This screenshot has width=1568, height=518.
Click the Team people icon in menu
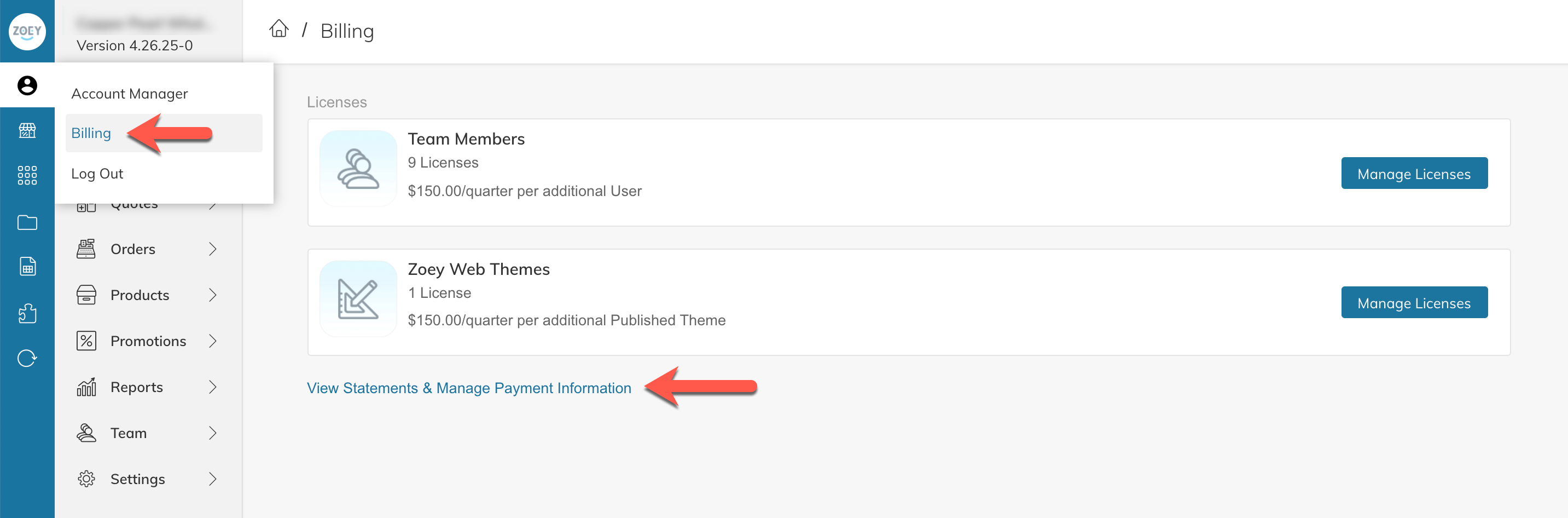[x=86, y=433]
